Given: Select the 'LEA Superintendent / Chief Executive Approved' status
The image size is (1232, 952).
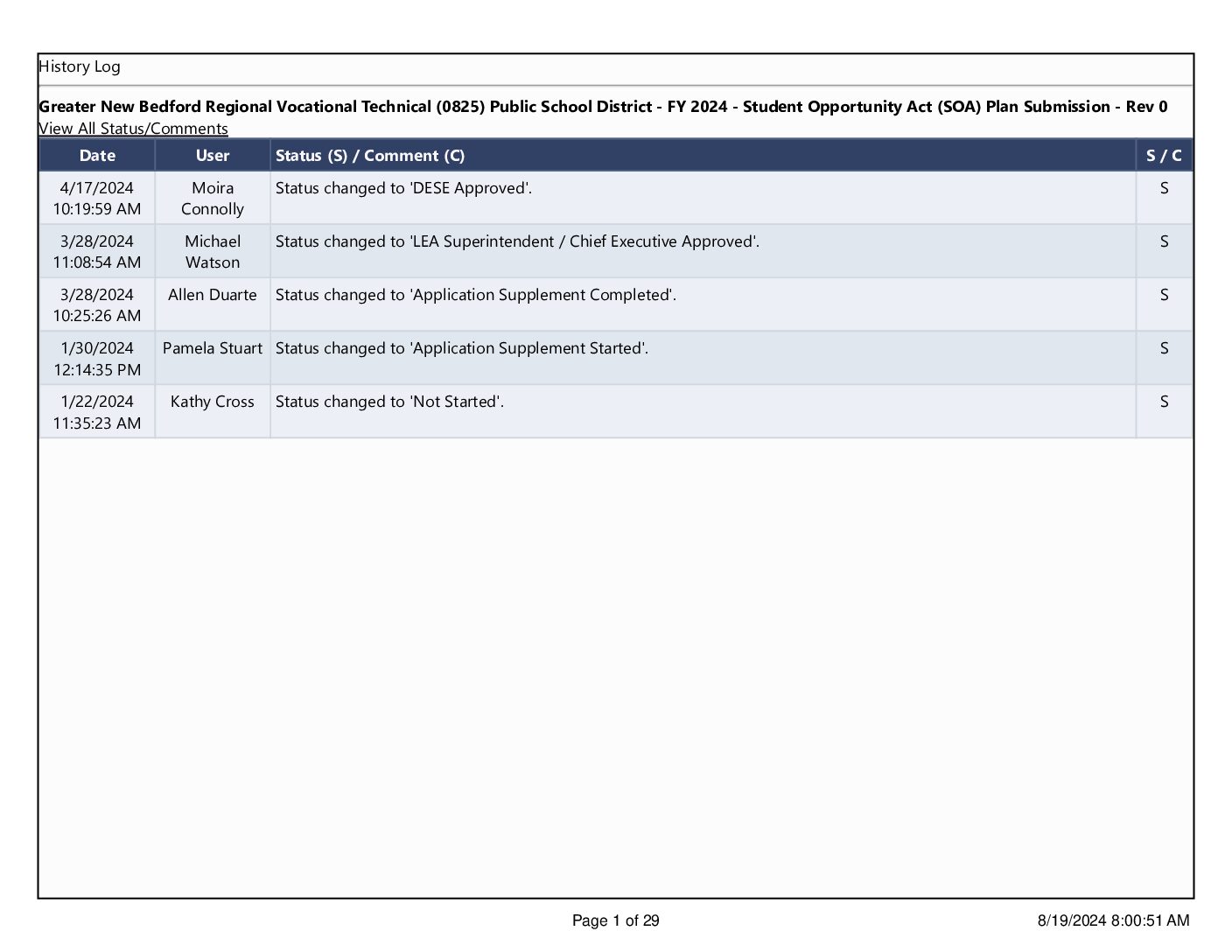Looking at the screenshot, I should click(x=517, y=241).
